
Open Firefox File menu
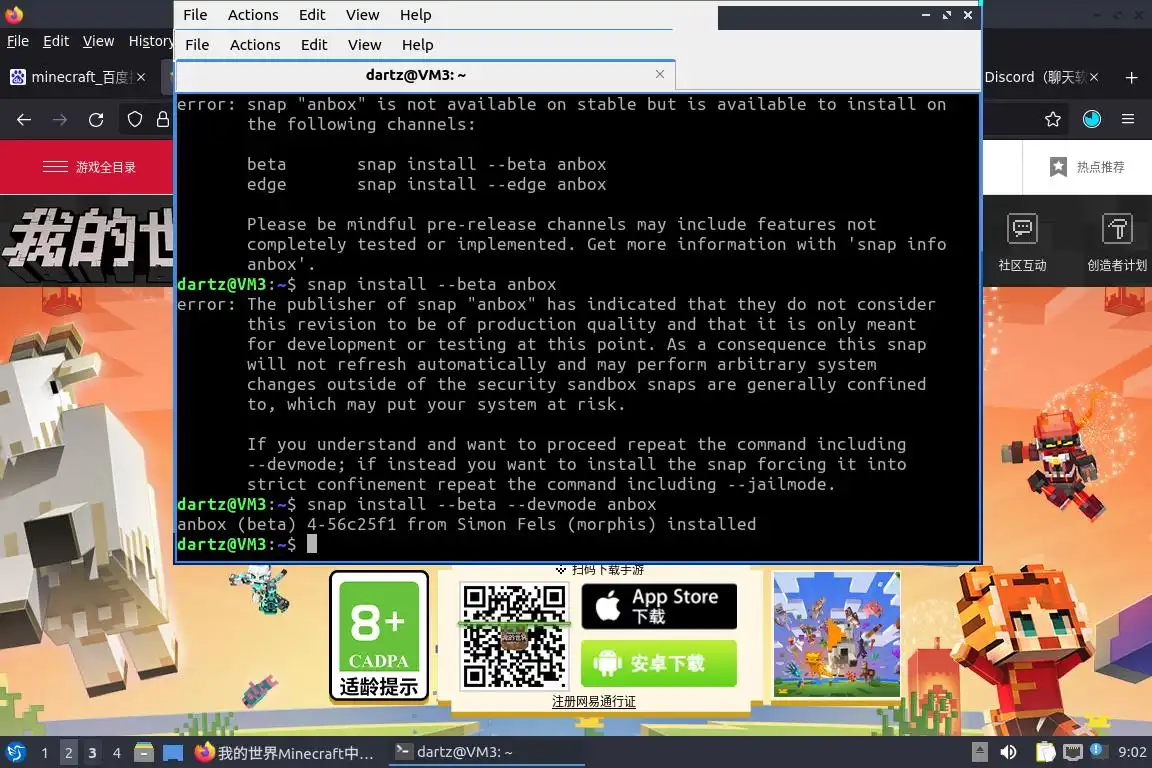coord(18,41)
